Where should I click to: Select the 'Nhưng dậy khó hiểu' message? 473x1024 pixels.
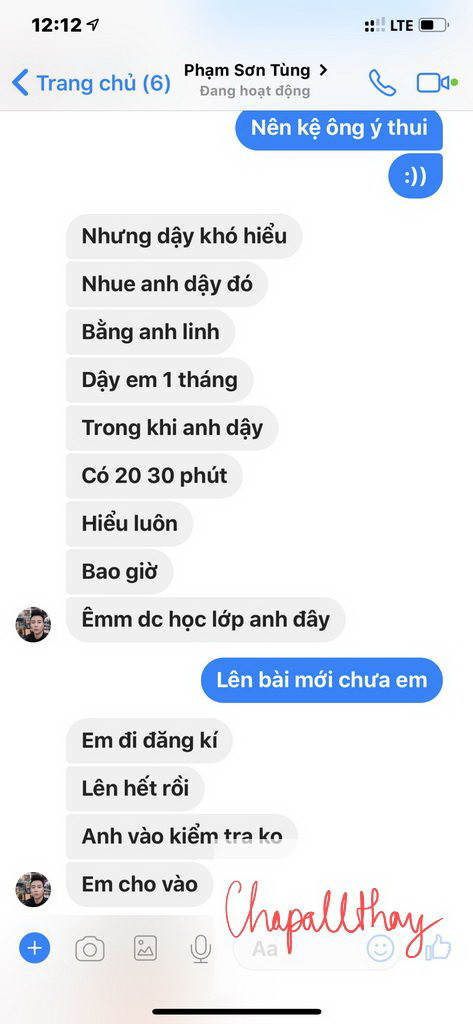(184, 236)
